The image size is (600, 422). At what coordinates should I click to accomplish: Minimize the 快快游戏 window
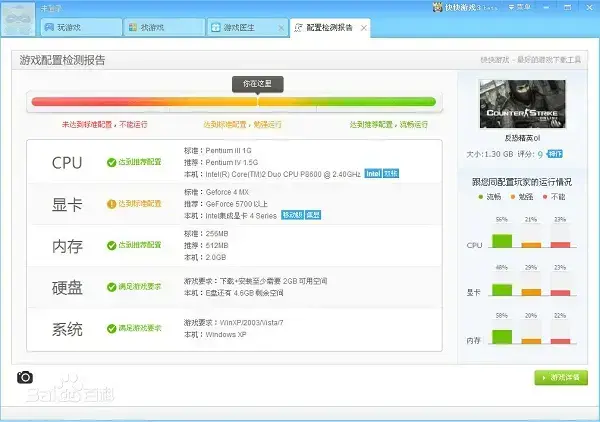pyautogui.click(x=546, y=7)
